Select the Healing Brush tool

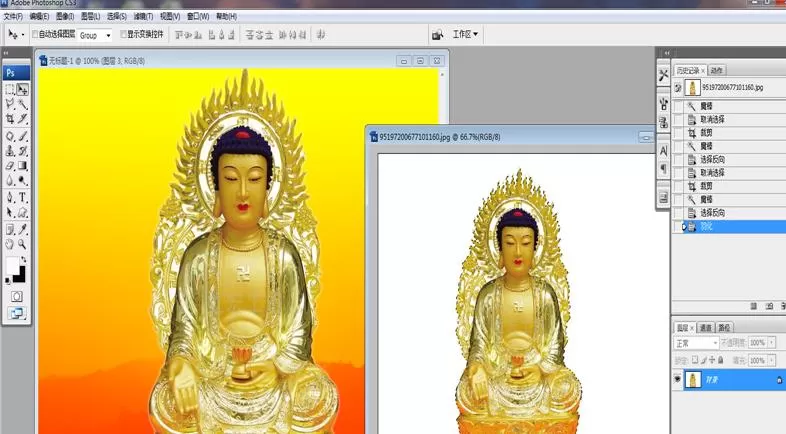point(10,136)
